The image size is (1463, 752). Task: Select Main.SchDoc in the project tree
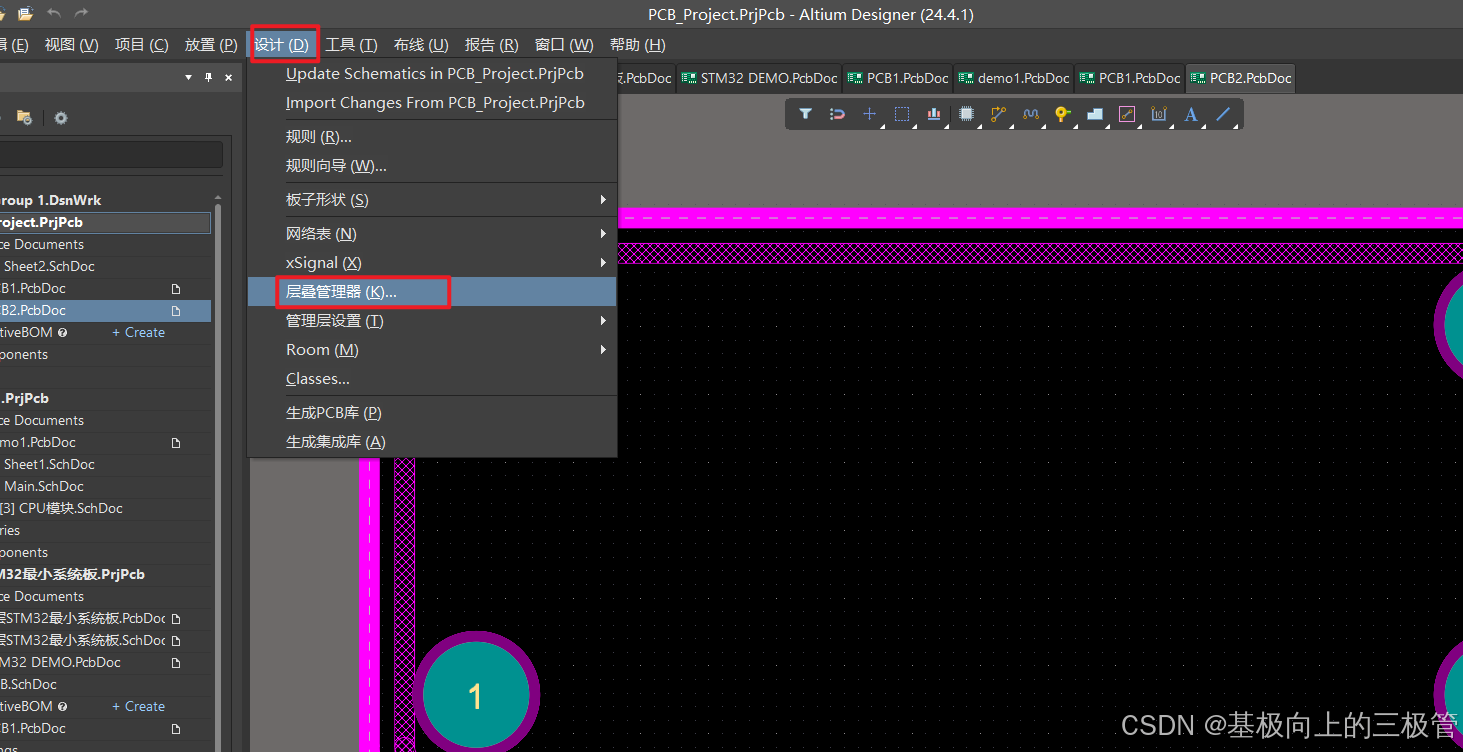(x=44, y=486)
